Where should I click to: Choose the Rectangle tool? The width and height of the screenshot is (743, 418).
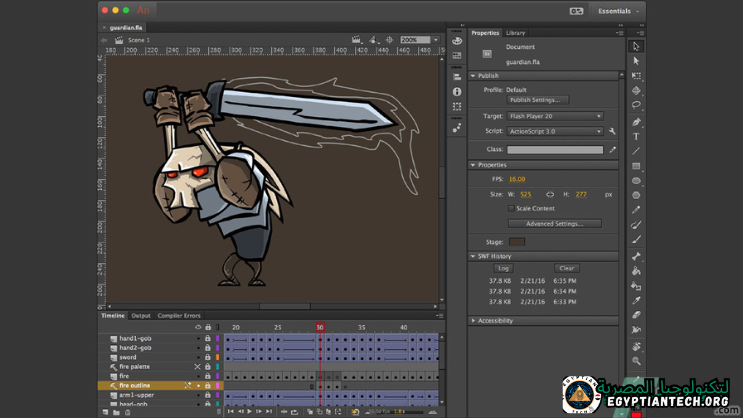click(x=636, y=166)
